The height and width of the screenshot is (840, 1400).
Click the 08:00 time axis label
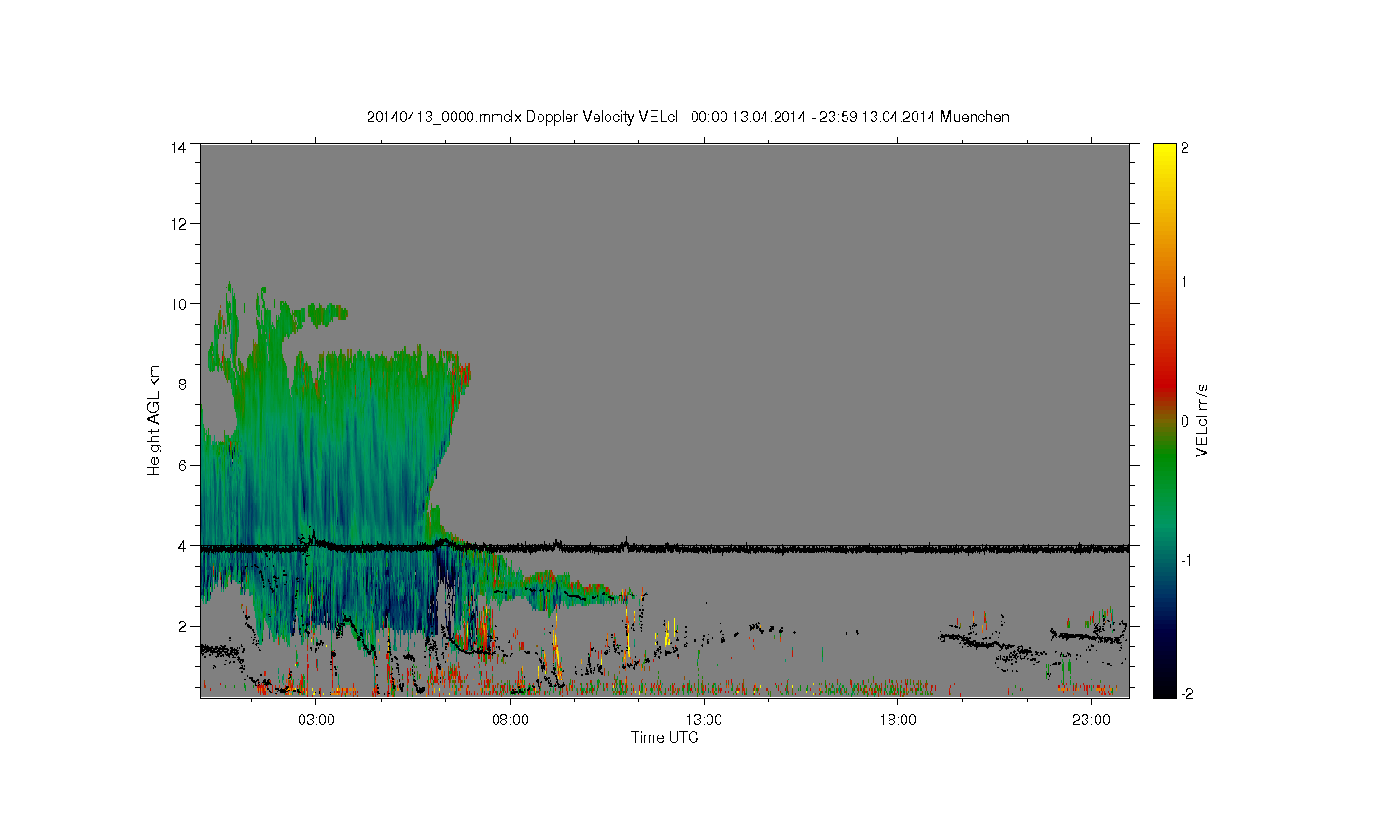click(x=511, y=721)
